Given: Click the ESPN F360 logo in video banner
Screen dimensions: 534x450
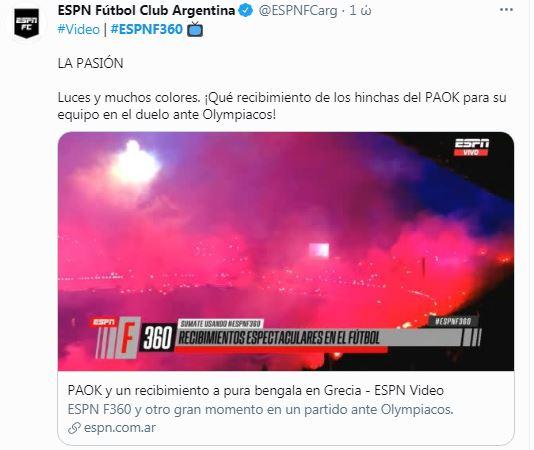Looking at the screenshot, I should point(133,338).
